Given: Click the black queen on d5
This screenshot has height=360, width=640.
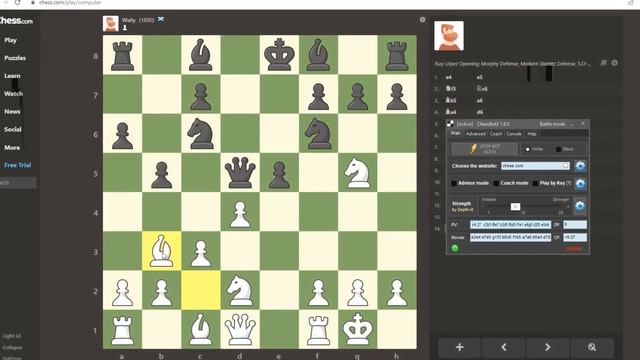Looking at the screenshot, I should coord(240,173).
